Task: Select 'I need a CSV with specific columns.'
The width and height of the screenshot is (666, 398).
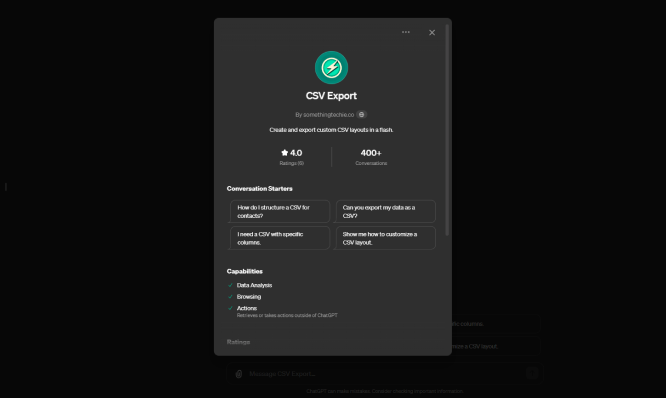Action: (279, 238)
